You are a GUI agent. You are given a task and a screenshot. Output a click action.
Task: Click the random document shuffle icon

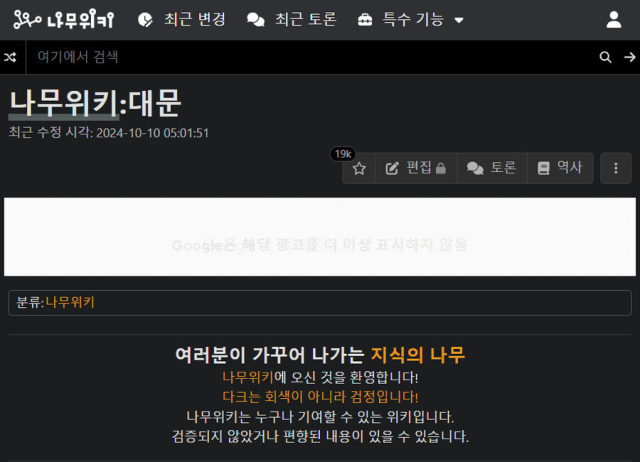pos(10,57)
